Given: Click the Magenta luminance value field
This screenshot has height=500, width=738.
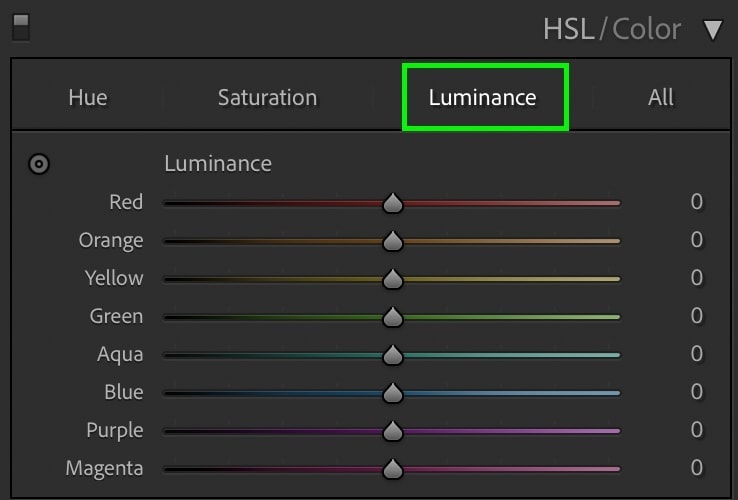Looking at the screenshot, I should coord(697,468).
